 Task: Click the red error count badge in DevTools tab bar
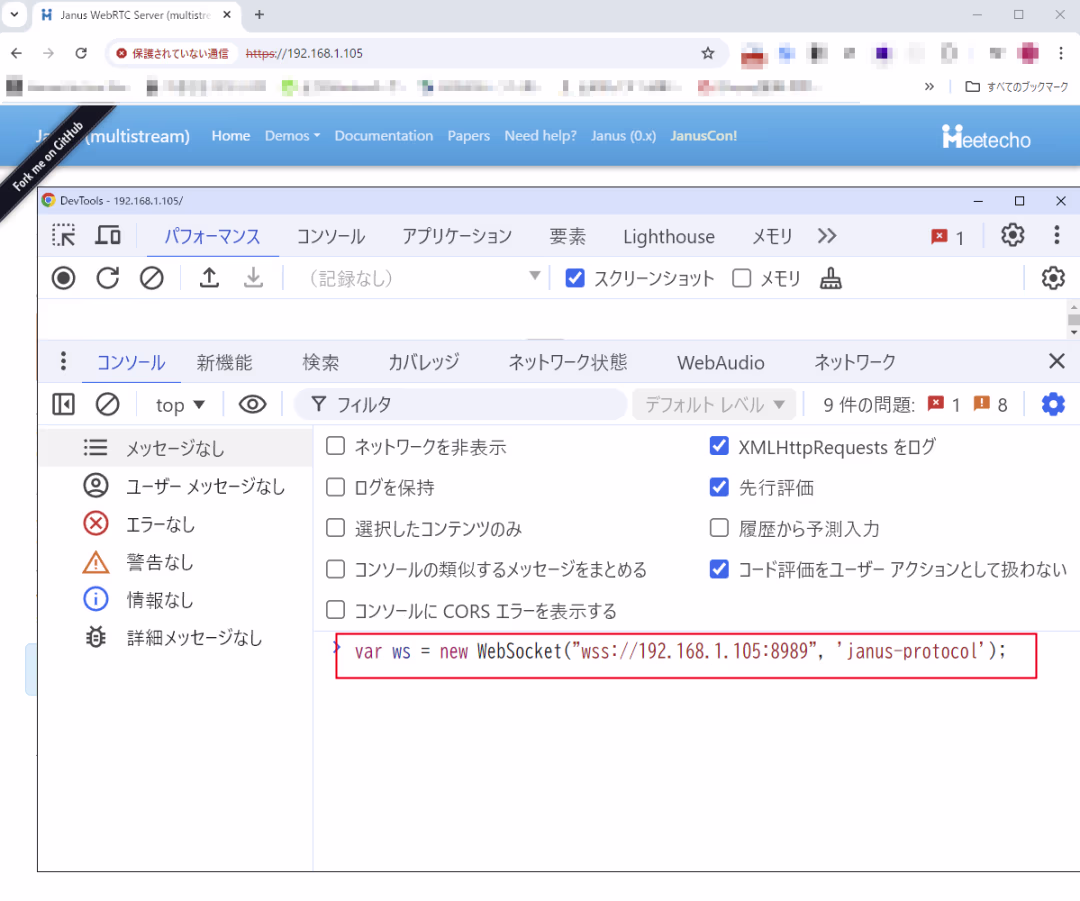[947, 237]
